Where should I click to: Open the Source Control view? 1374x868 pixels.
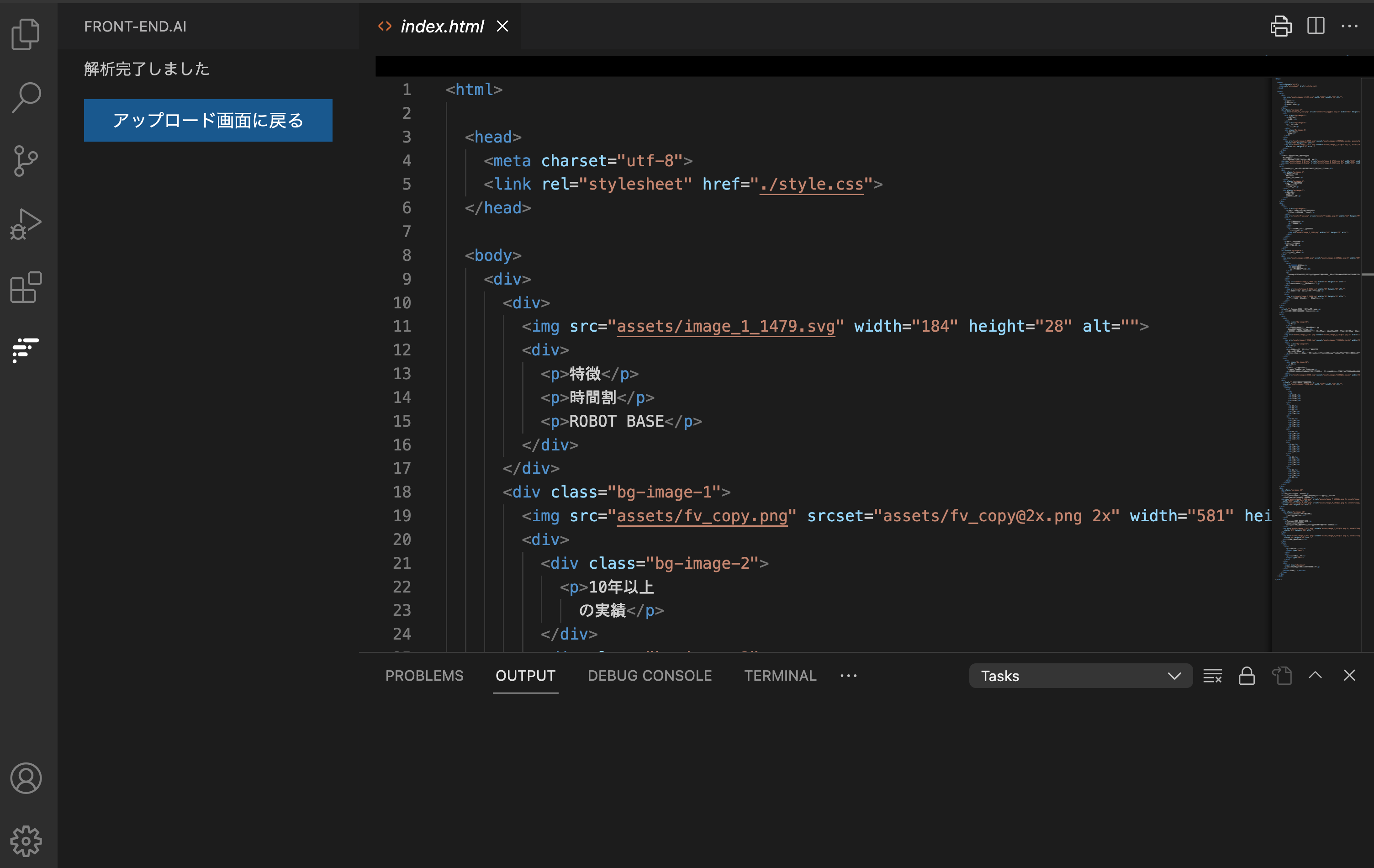[26, 160]
